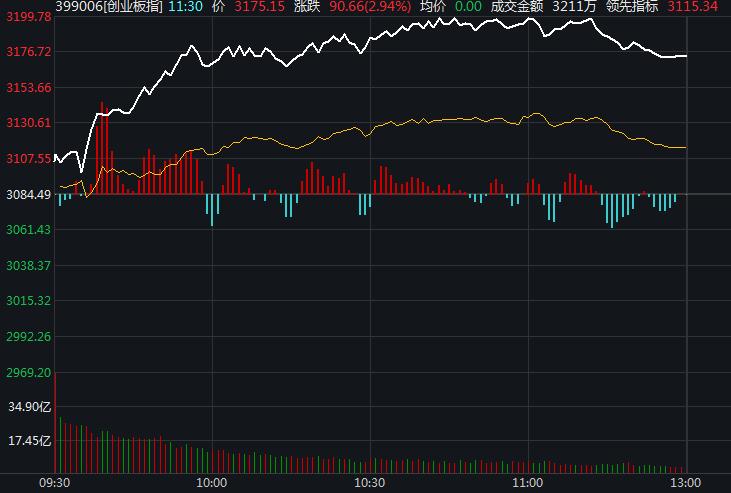Click the 10:00 time axis label
Viewport: 731px width, 493px height.
tap(212, 483)
